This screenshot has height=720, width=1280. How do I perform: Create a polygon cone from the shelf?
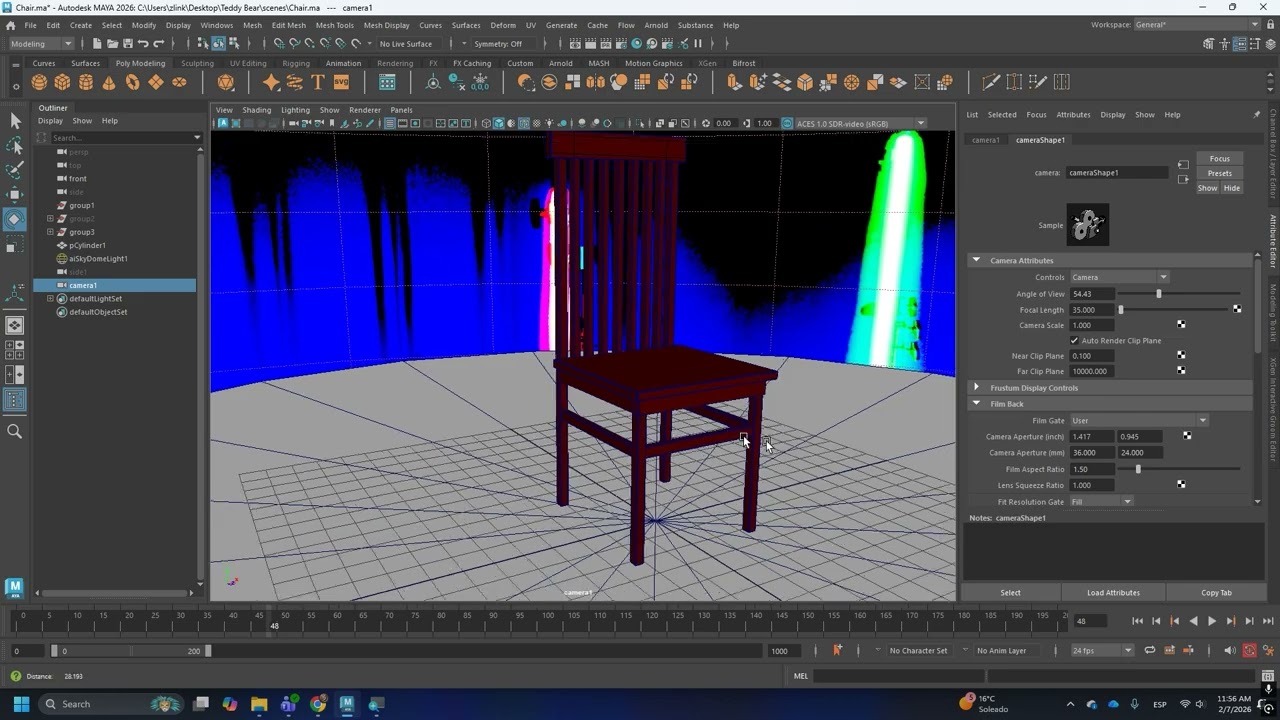[109, 82]
